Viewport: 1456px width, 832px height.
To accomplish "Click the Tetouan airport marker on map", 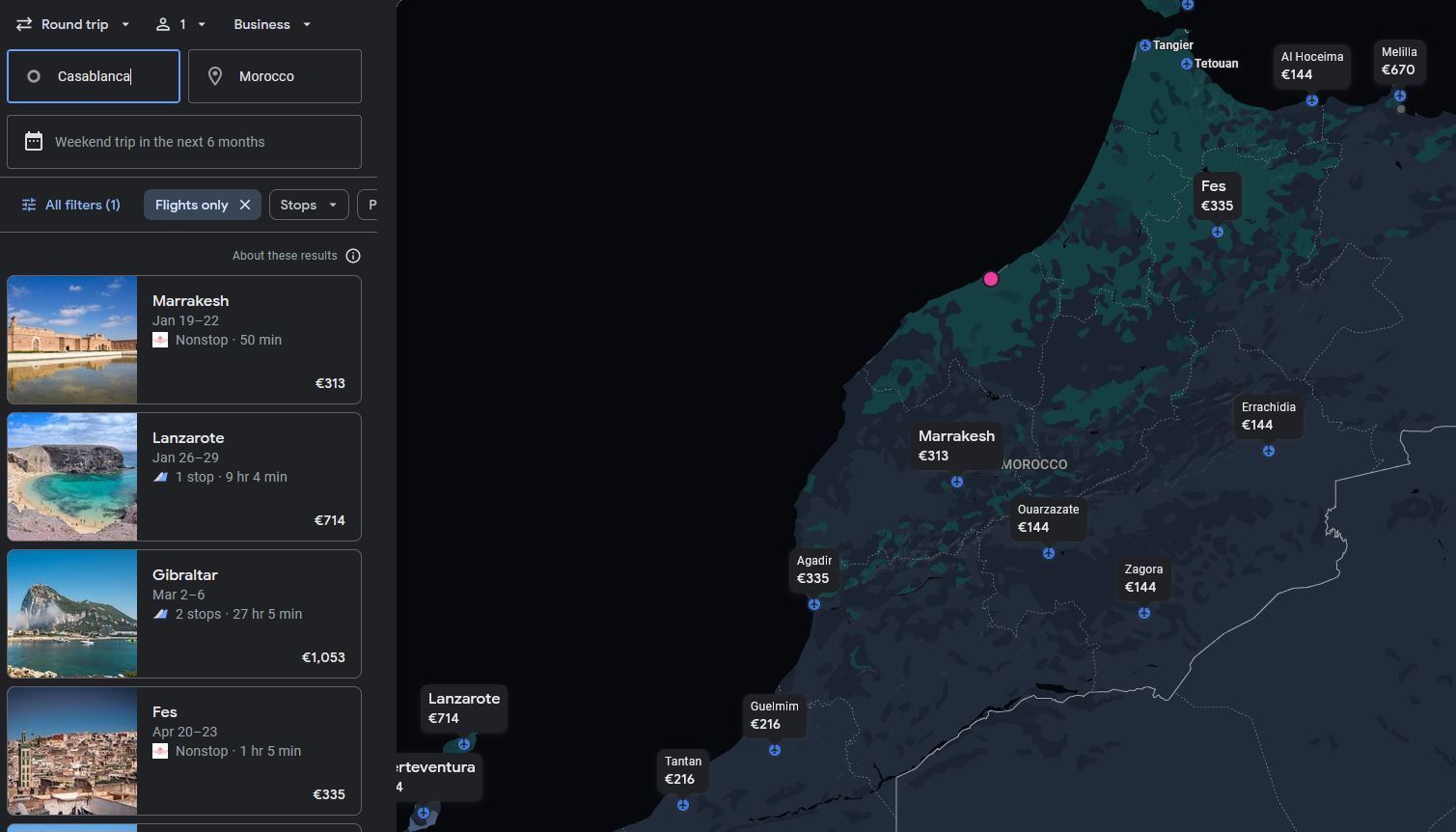I will pos(1187,64).
